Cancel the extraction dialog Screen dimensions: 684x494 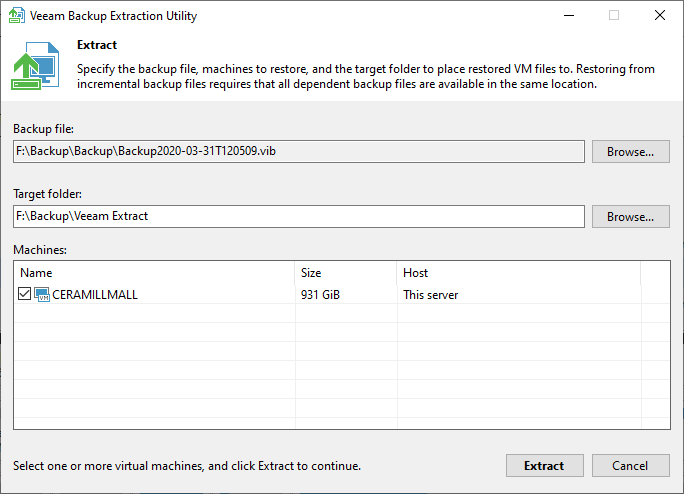pos(630,466)
